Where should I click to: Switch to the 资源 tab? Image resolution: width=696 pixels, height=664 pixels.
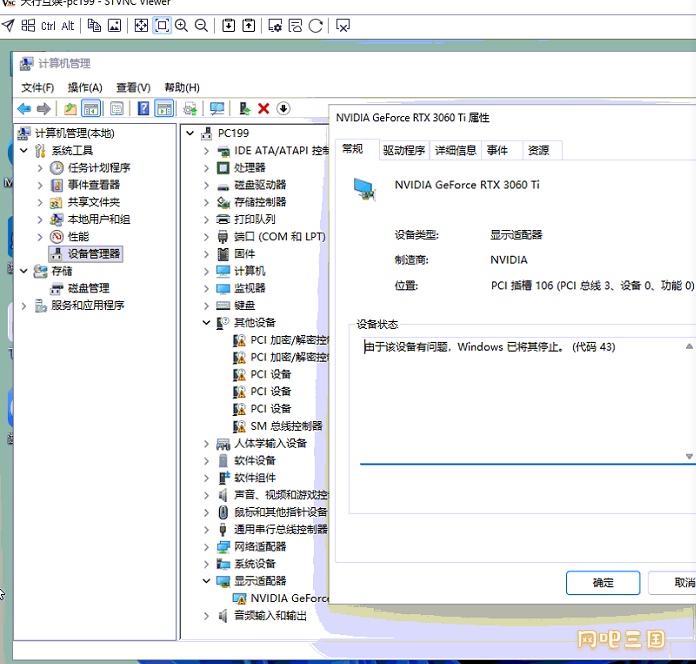tap(538, 150)
